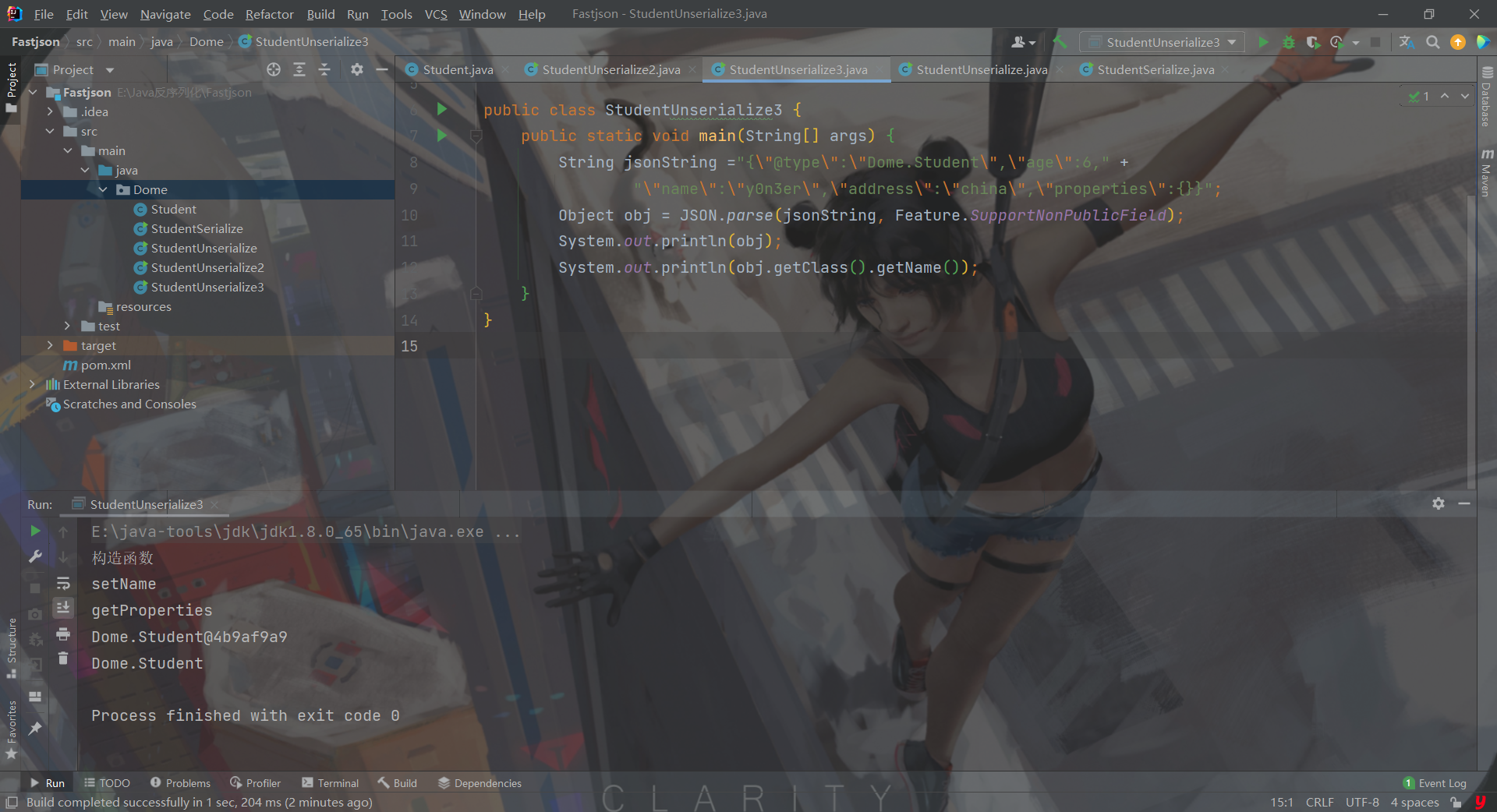This screenshot has width=1497, height=812.
Task: Collapse all in Project tool window
Action: tap(324, 69)
